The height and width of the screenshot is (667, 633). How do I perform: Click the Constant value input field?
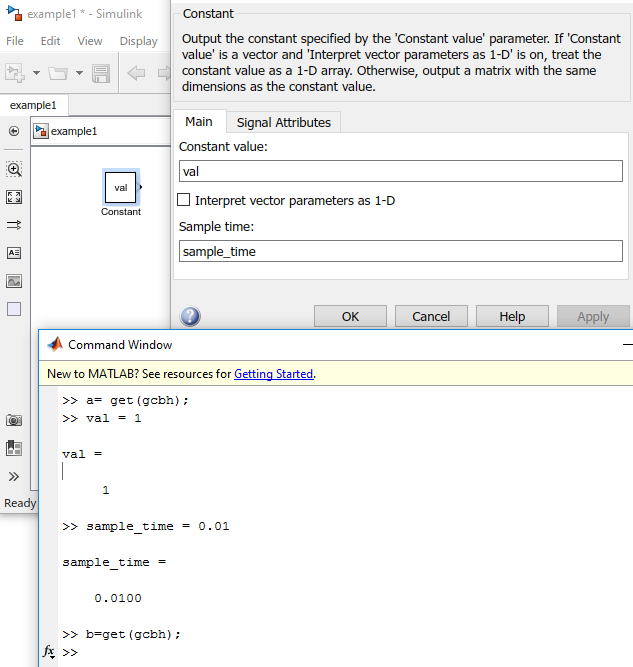tap(401, 171)
